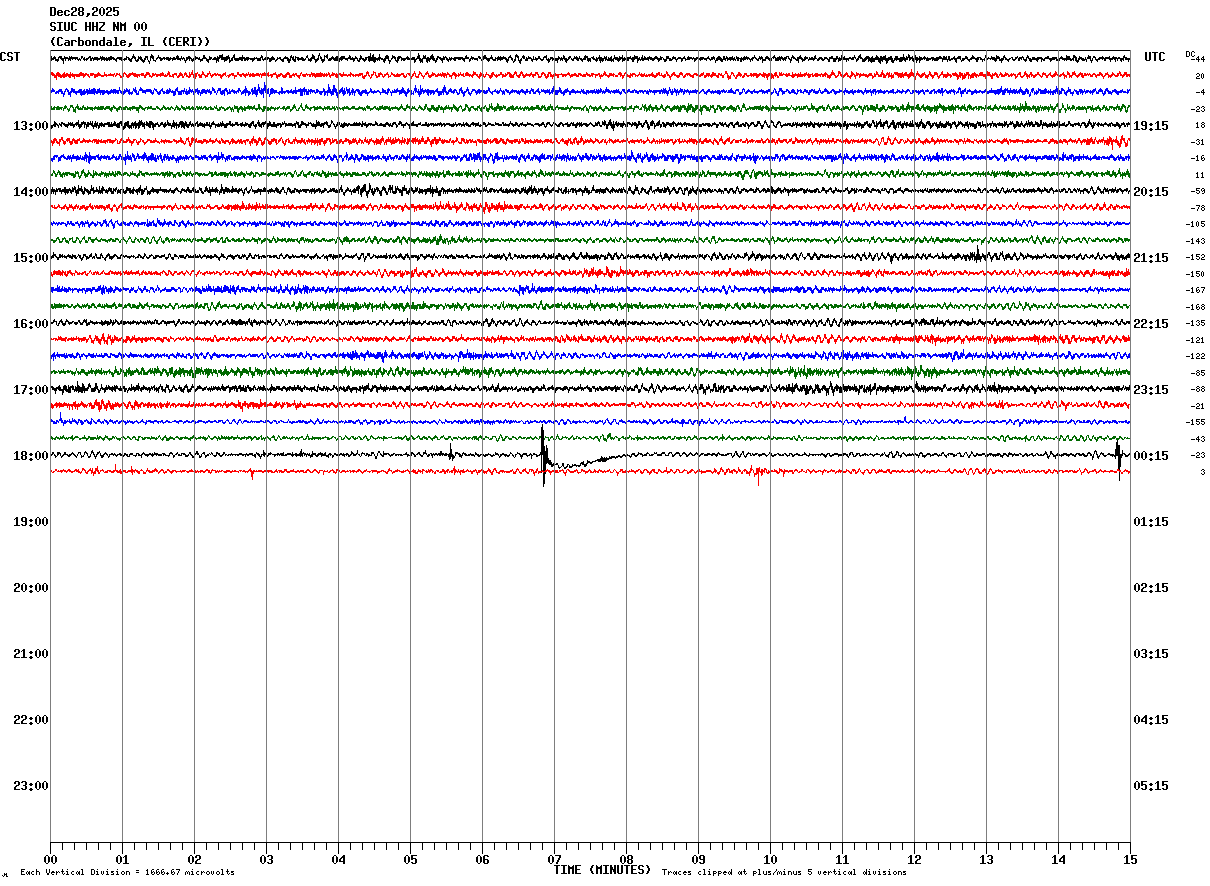The height and width of the screenshot is (886, 1210).
Task: Click the "04:15" UTC row label
Action: [1151, 720]
